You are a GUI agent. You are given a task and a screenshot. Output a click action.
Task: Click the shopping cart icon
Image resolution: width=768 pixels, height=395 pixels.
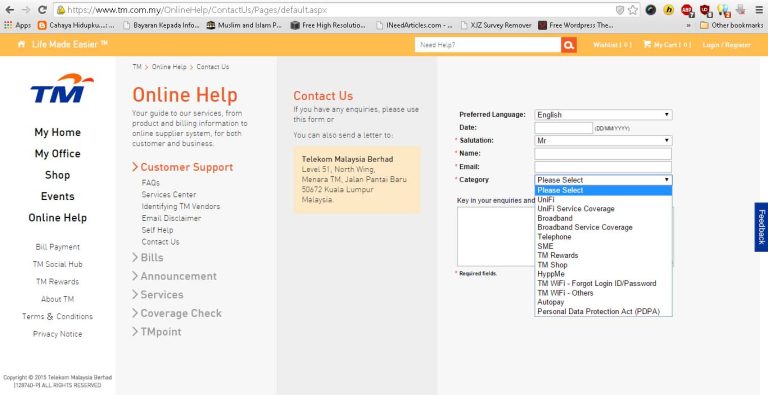[x=647, y=45]
